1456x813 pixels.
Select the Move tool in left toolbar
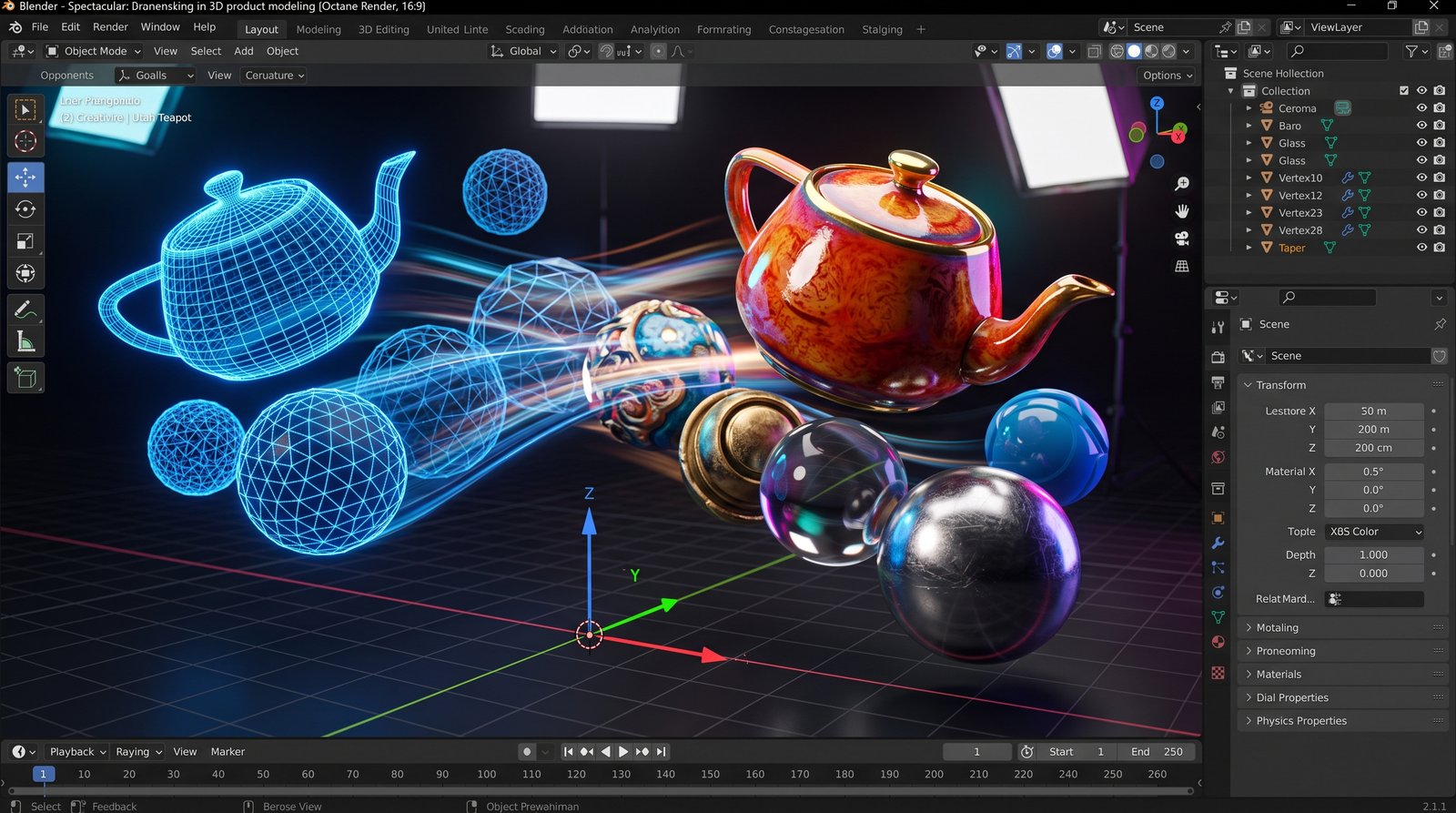coord(25,178)
